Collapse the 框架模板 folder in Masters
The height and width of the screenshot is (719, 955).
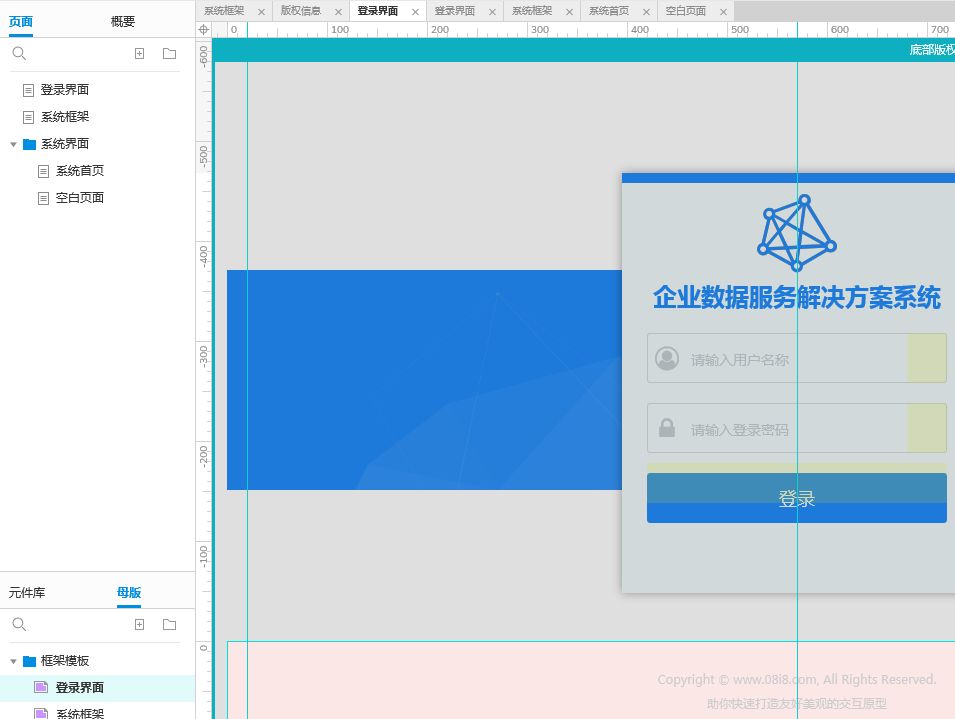click(14, 661)
